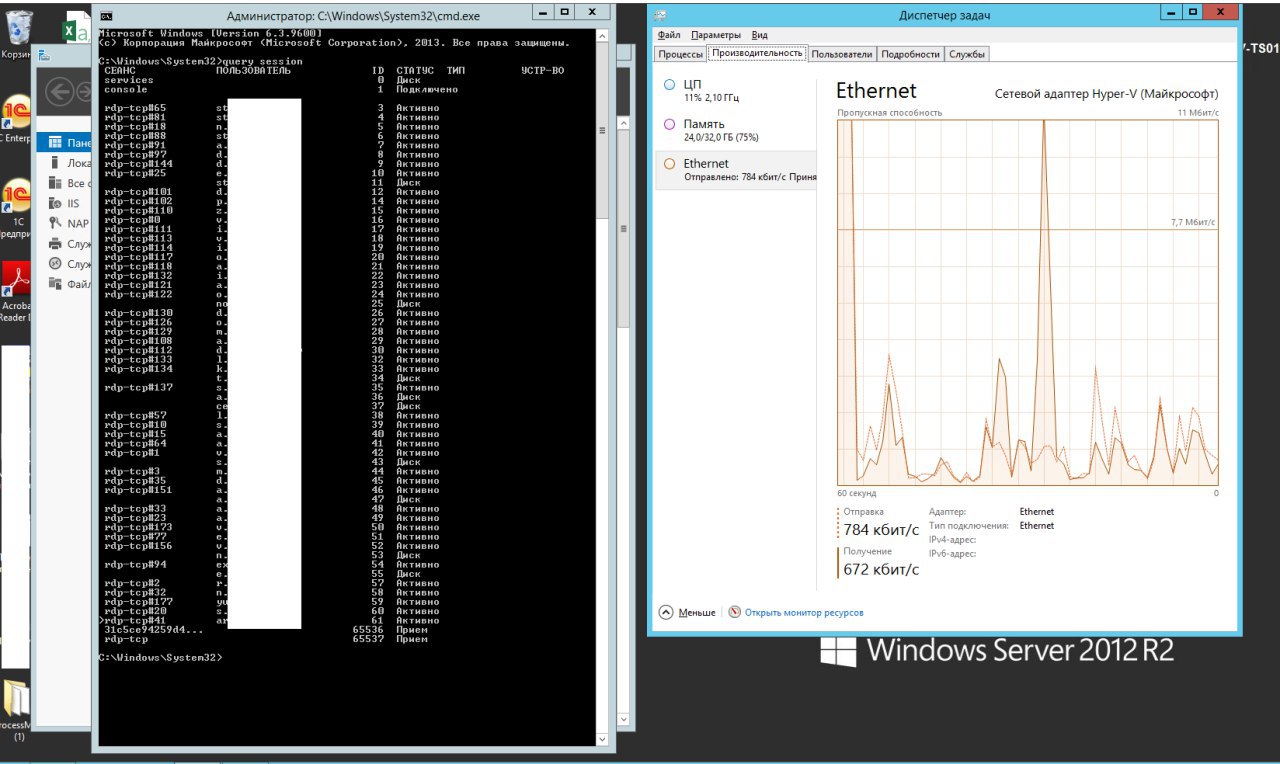This screenshot has height=764, width=1280.
Task: Click the cmd window vertical scroll thumb
Action: [x=602, y=130]
